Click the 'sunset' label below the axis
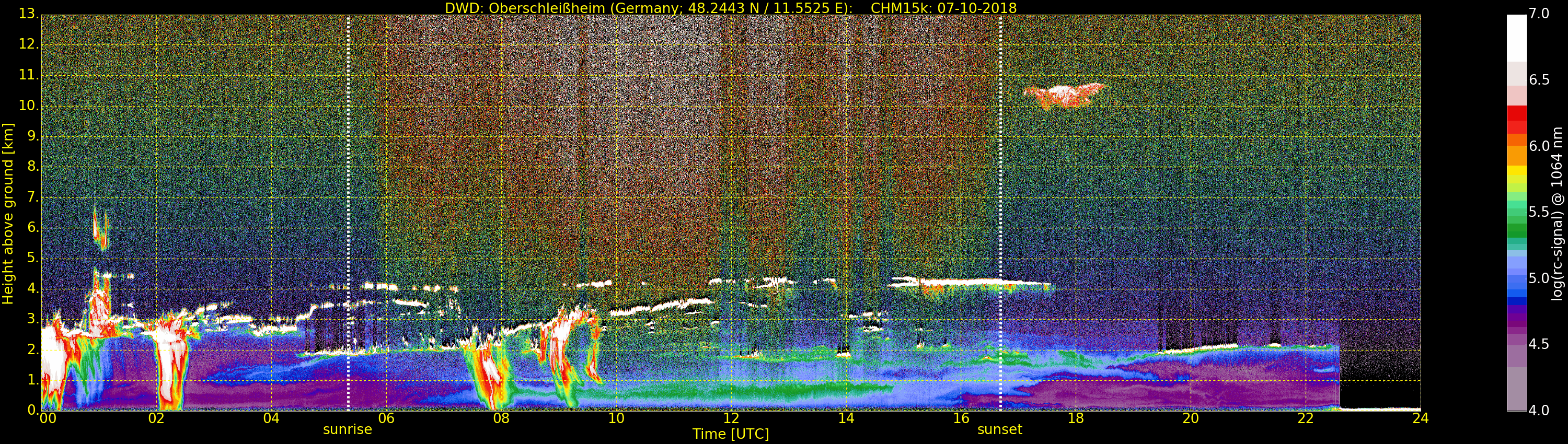This screenshot has width=1568, height=444. point(1000,429)
